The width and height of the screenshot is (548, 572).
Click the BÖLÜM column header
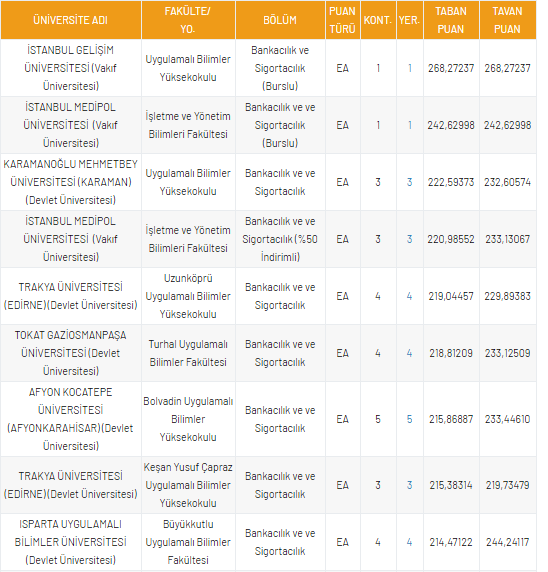(x=280, y=20)
